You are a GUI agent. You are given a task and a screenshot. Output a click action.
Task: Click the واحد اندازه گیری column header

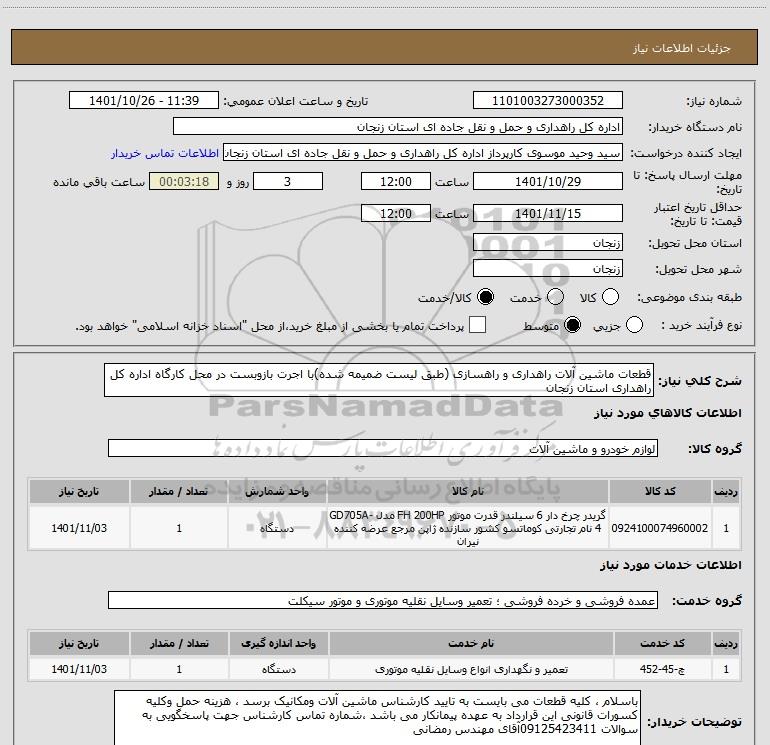pyautogui.click(x=278, y=643)
